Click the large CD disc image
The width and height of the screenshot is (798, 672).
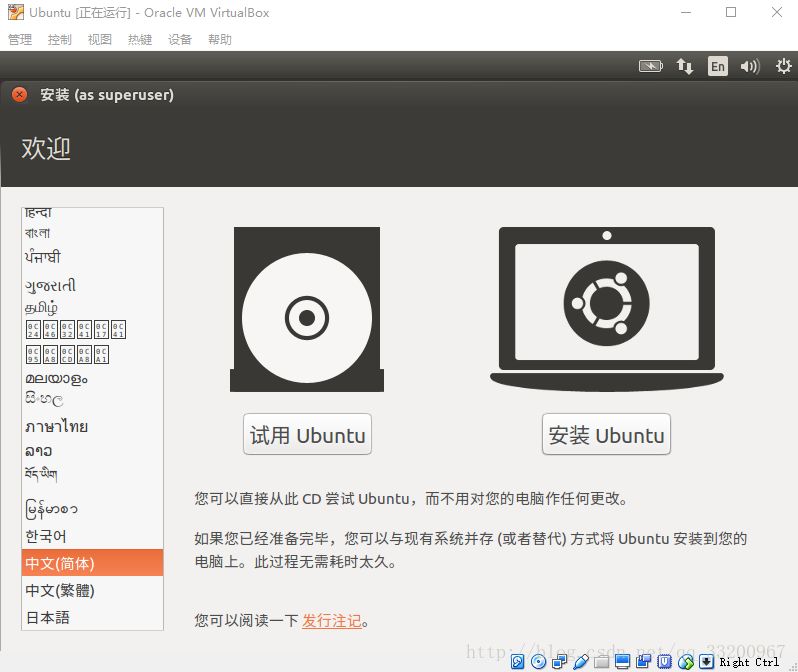point(307,310)
